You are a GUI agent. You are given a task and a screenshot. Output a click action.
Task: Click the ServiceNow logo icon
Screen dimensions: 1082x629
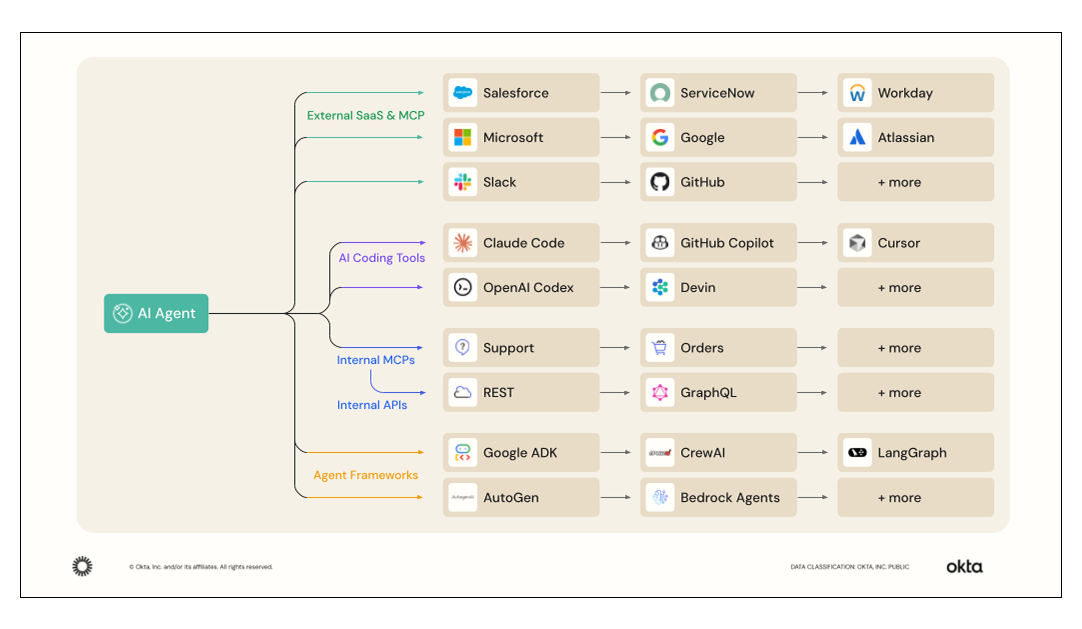tap(660, 92)
